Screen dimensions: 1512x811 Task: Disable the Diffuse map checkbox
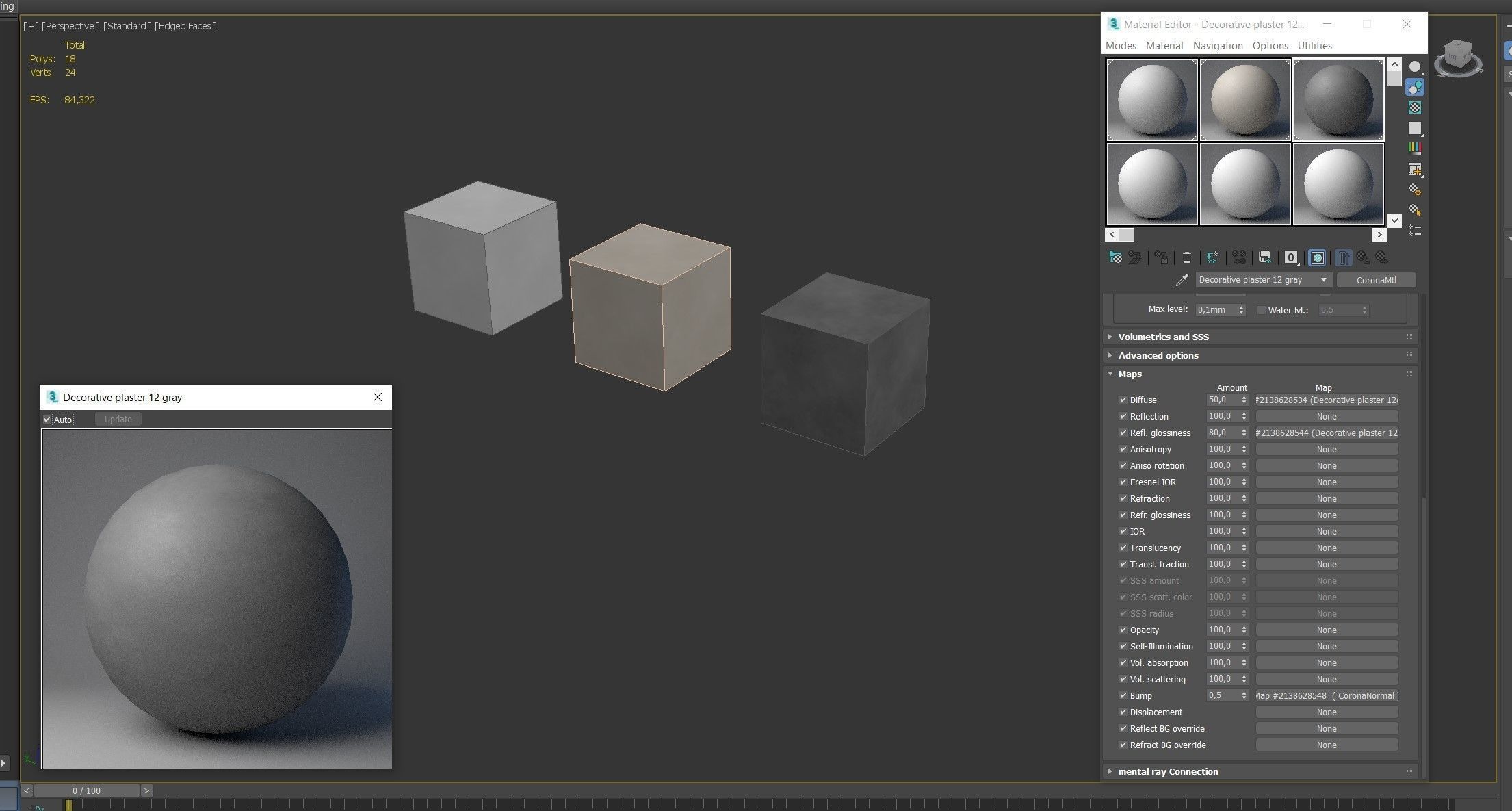1123,400
